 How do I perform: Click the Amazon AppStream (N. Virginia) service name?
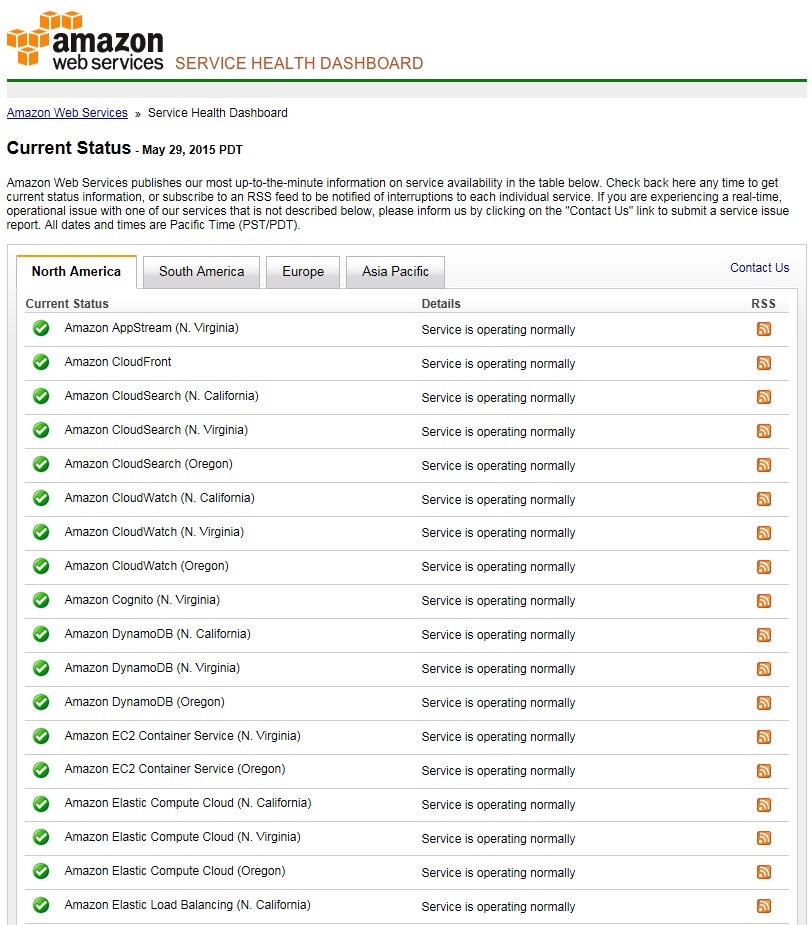pyautogui.click(x=152, y=328)
